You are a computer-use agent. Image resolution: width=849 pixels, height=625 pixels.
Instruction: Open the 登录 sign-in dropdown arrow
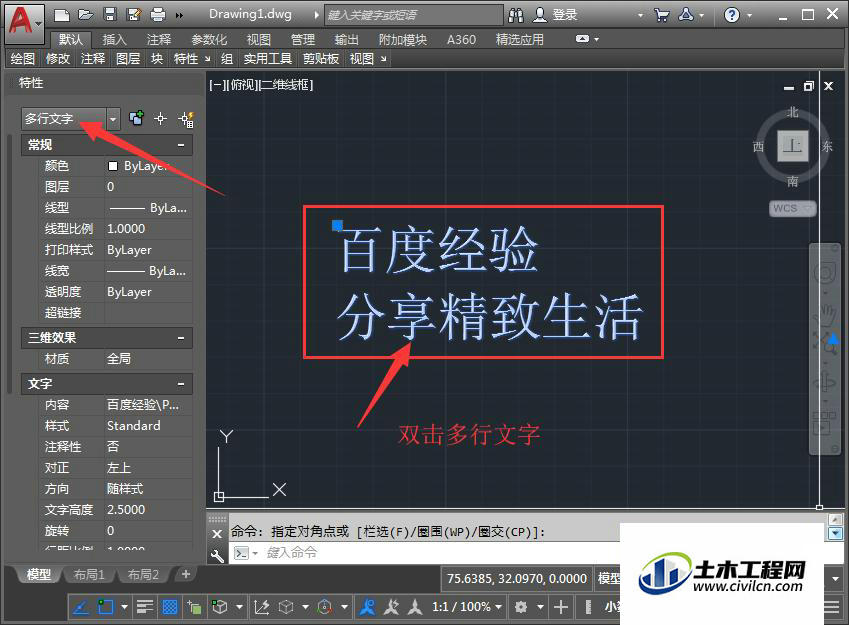pos(640,15)
